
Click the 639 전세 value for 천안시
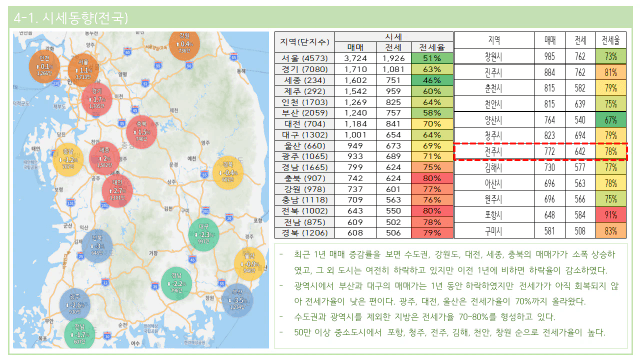pyautogui.click(x=580, y=104)
